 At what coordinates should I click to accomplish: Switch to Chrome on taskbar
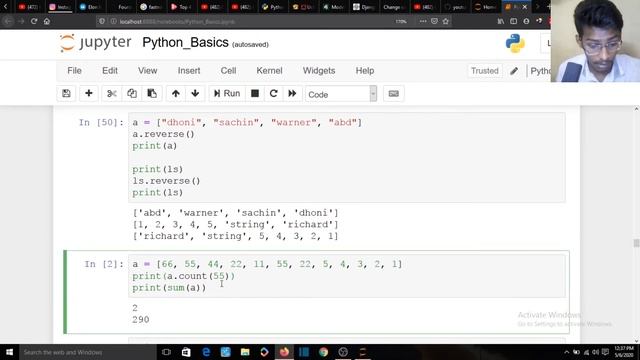(x=323, y=352)
